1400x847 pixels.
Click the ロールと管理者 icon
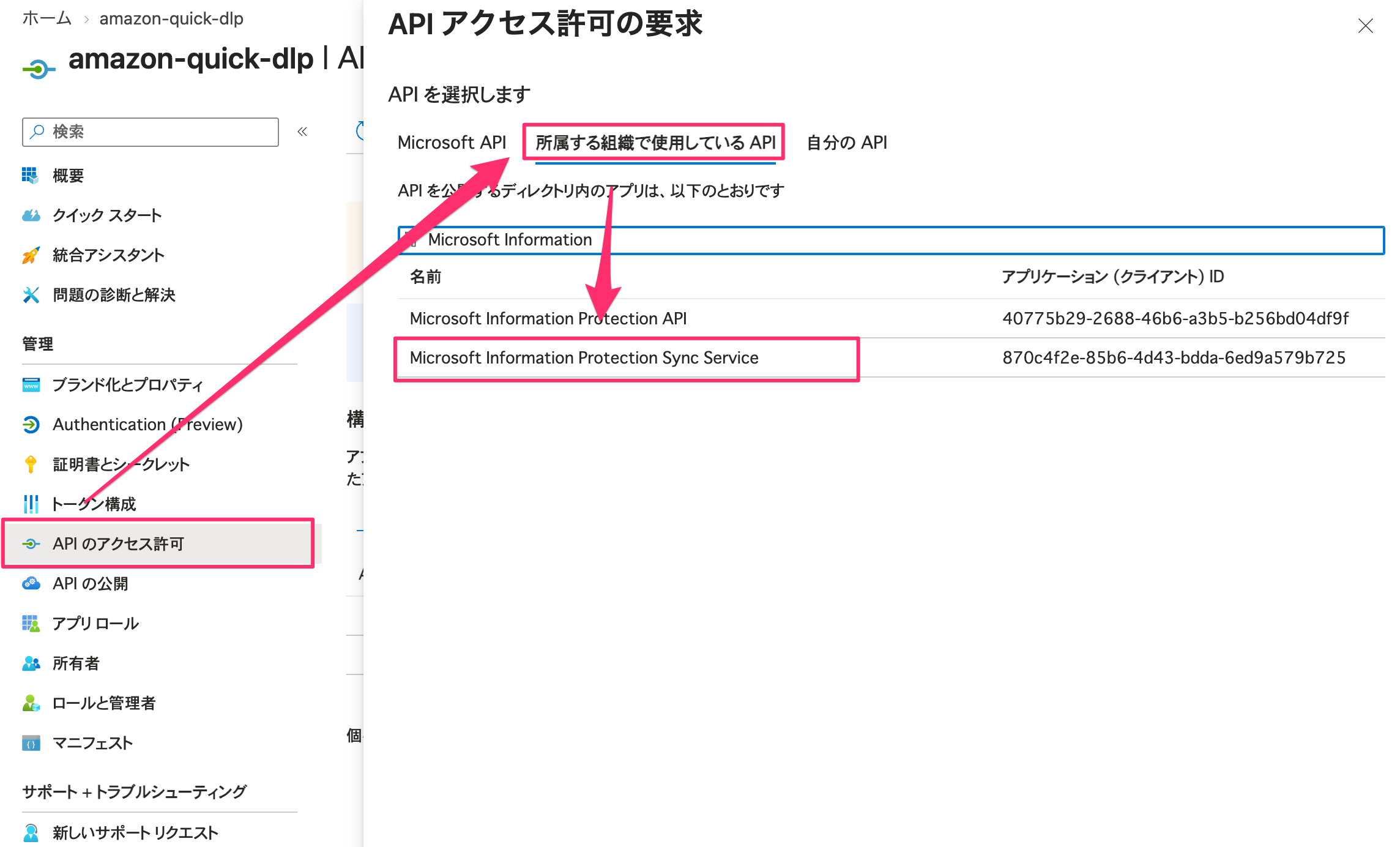pos(31,703)
